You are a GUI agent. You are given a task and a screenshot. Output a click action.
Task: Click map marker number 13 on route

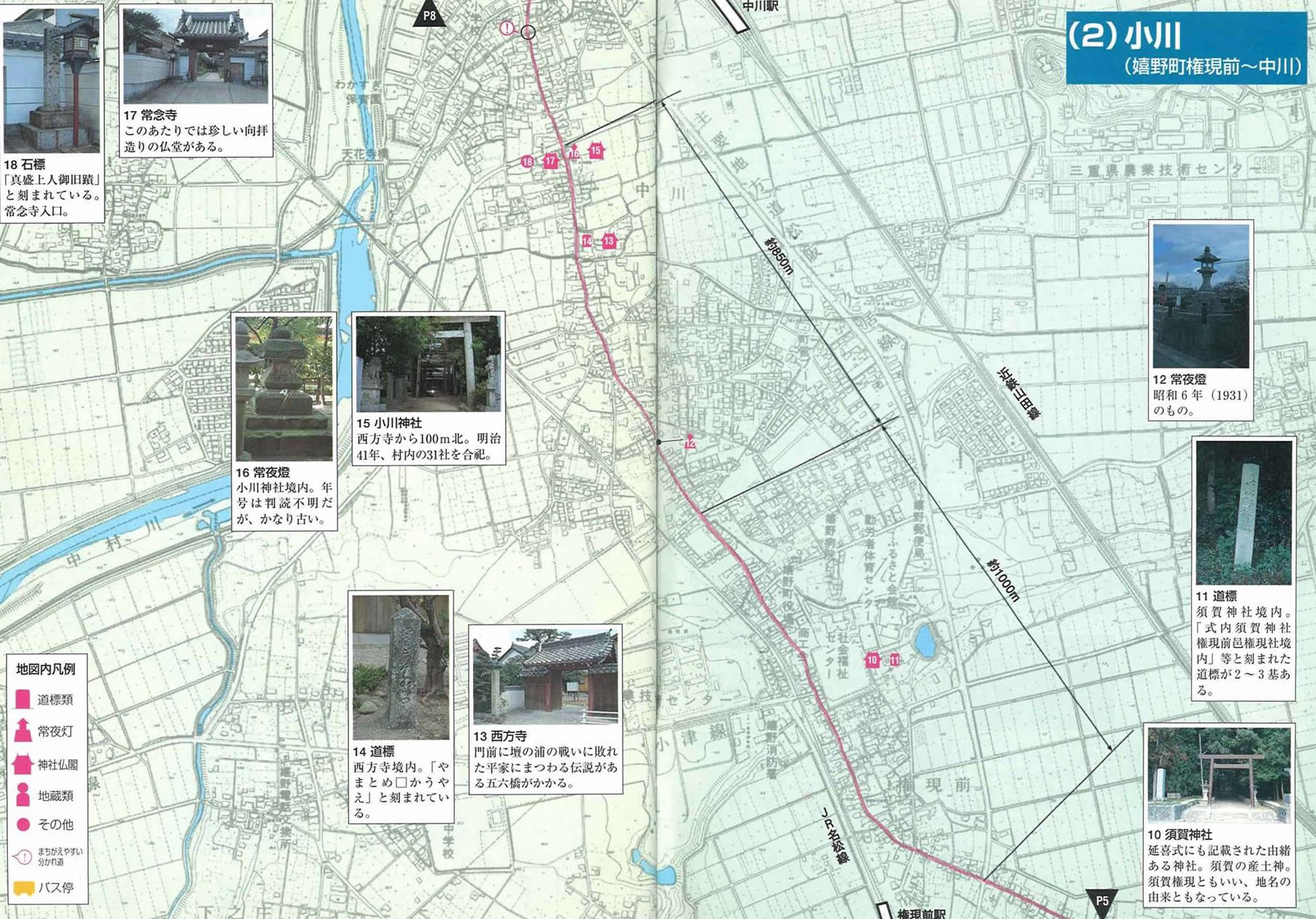[x=608, y=241]
